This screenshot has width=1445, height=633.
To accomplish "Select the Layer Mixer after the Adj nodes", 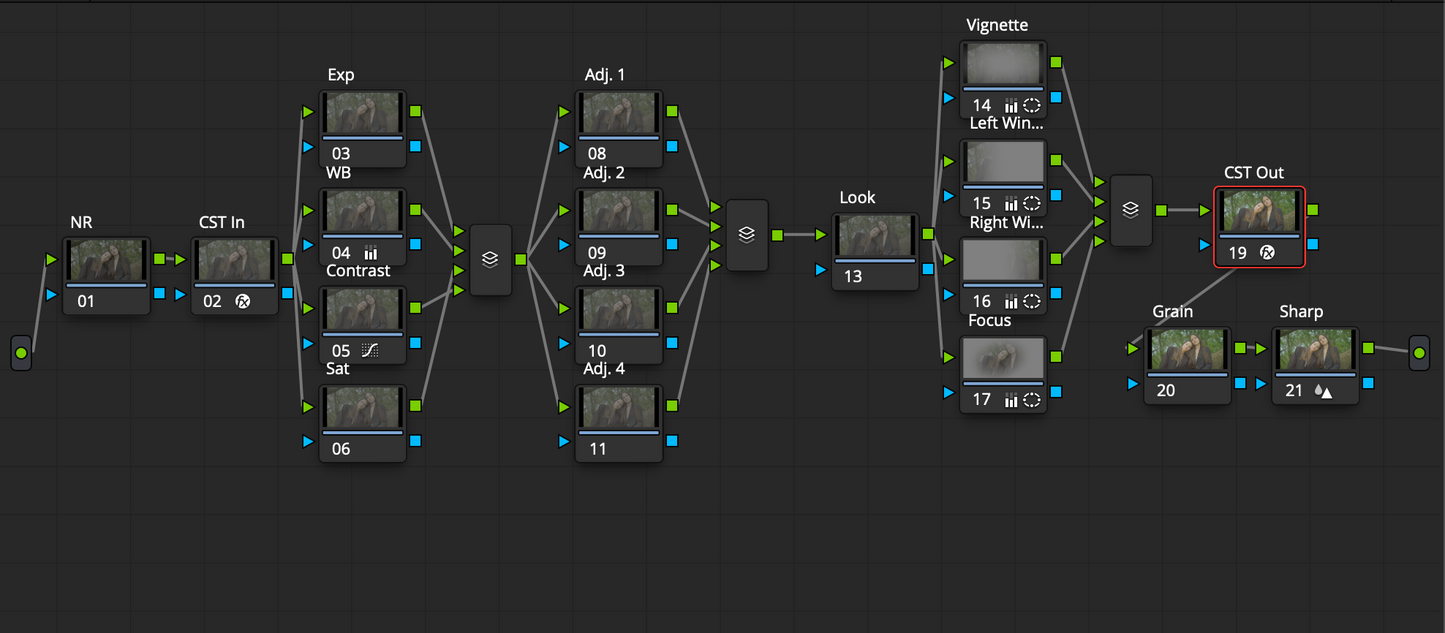I will click(x=746, y=234).
